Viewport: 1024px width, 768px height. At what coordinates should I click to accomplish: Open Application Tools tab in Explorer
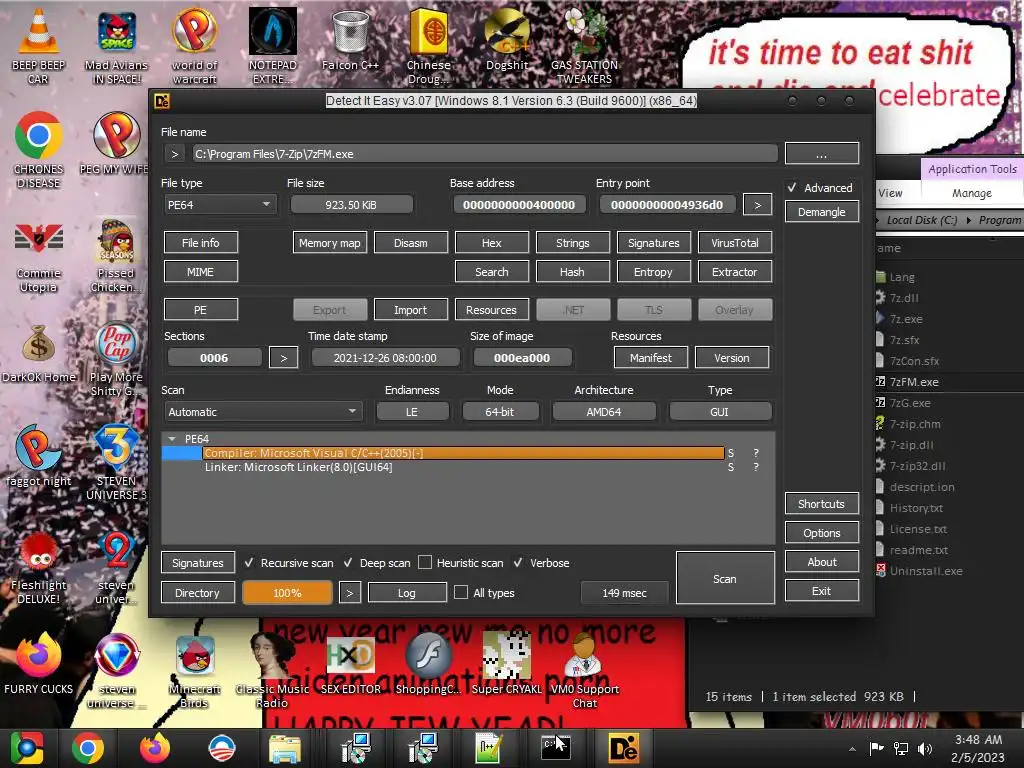[x=972, y=169]
